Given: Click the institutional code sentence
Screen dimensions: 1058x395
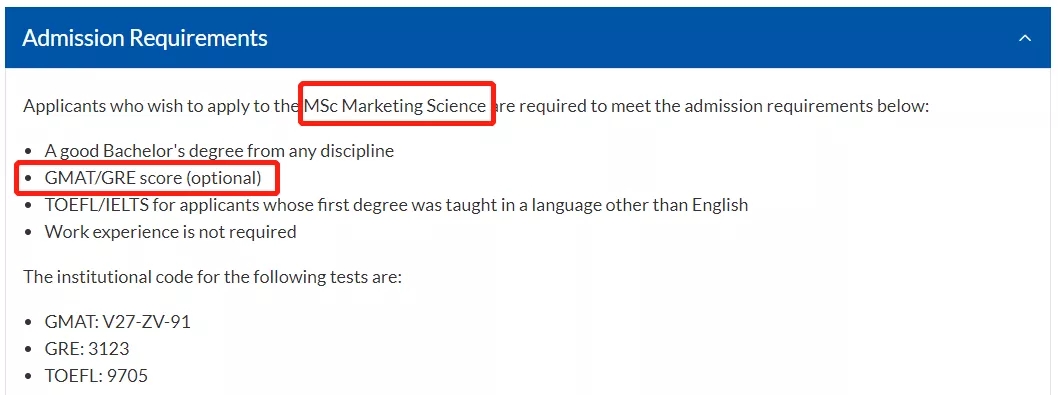Looking at the screenshot, I should [213, 278].
